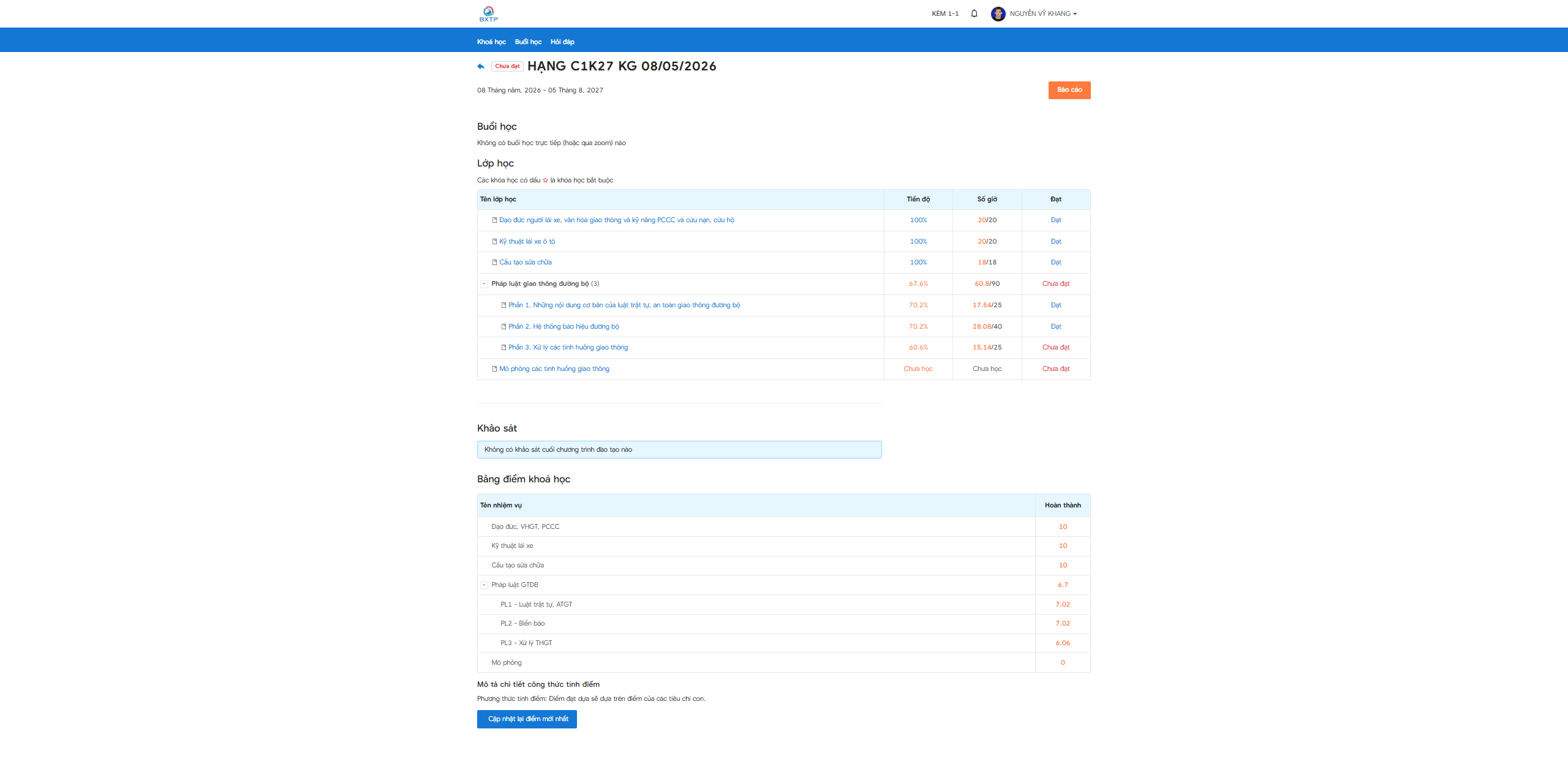
Task: Go to the Khoá học menu
Action: [491, 42]
